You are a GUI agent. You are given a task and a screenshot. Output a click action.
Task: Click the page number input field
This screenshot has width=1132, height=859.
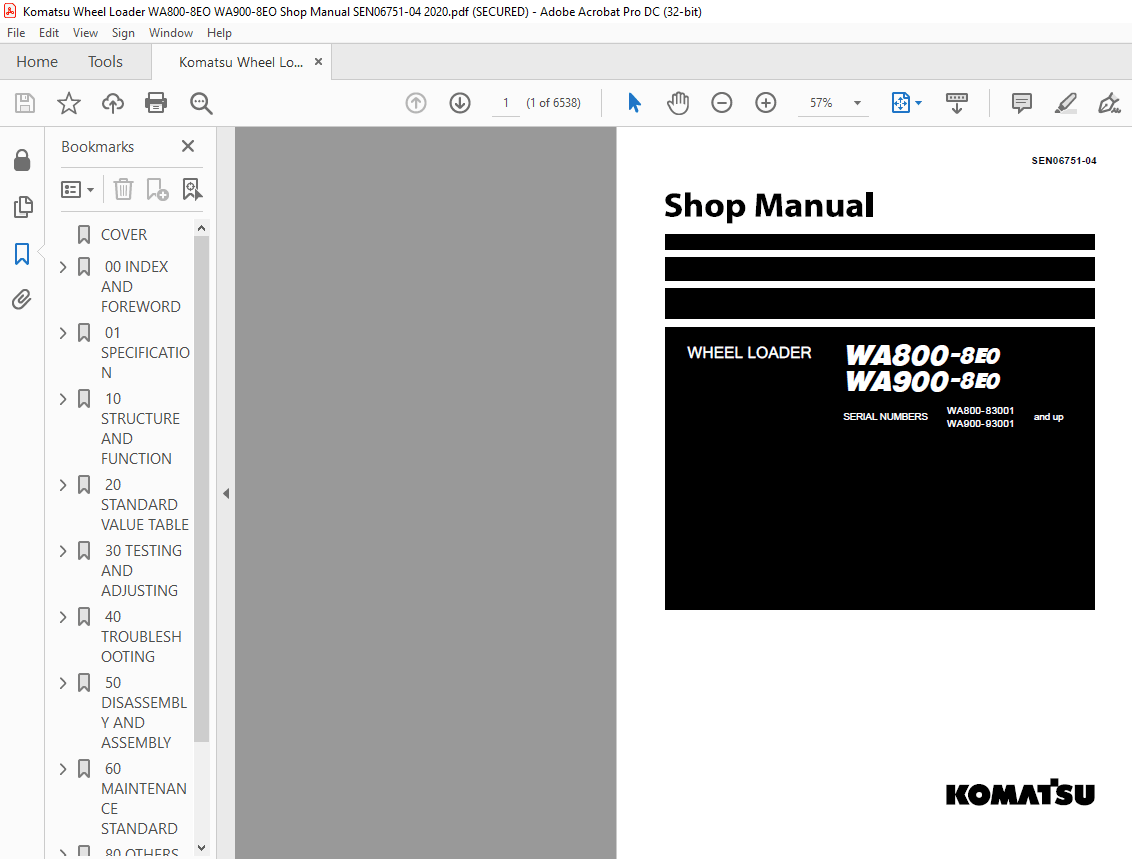click(x=505, y=102)
